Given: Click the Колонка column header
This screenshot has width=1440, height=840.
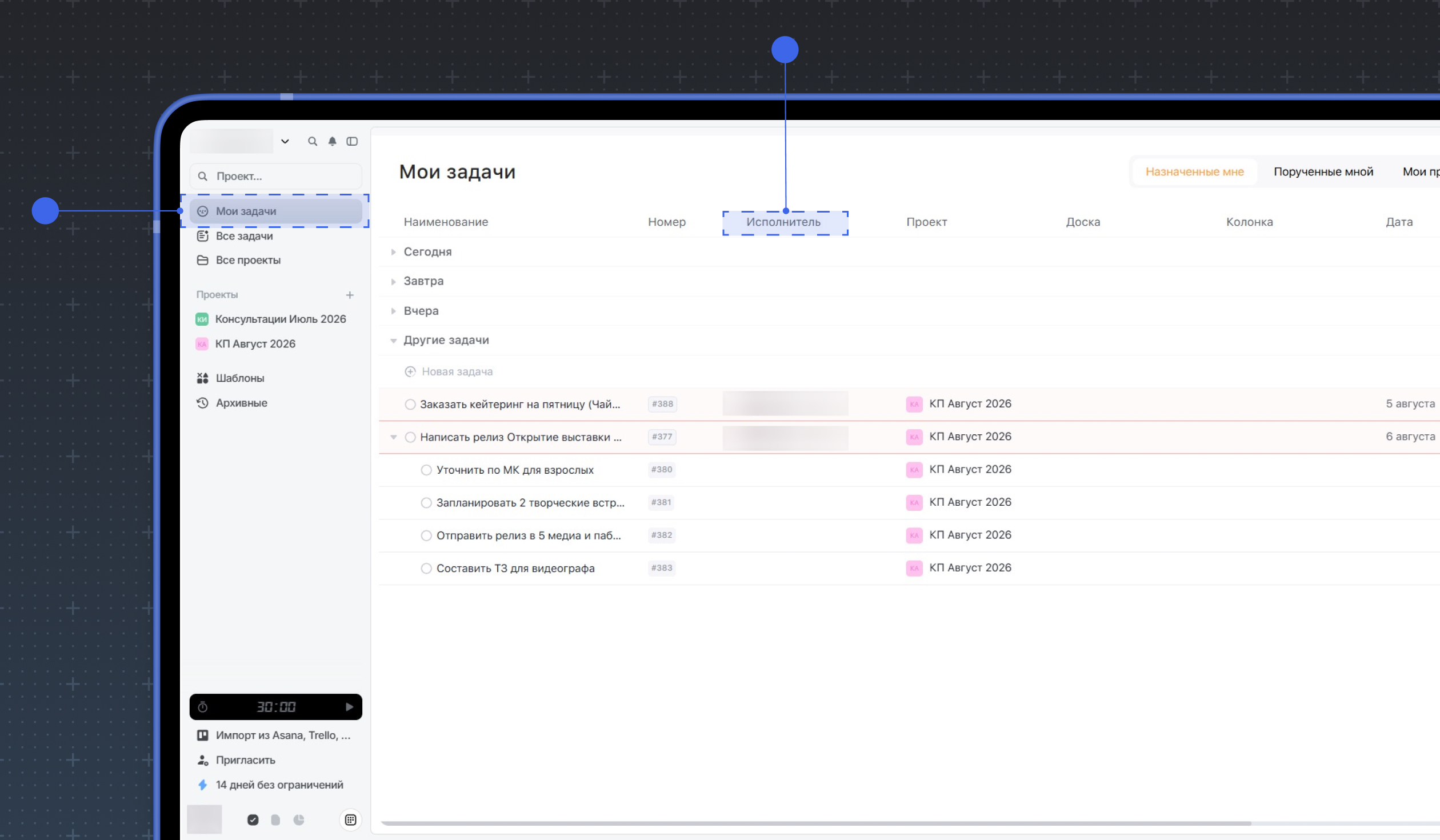Looking at the screenshot, I should point(1249,222).
